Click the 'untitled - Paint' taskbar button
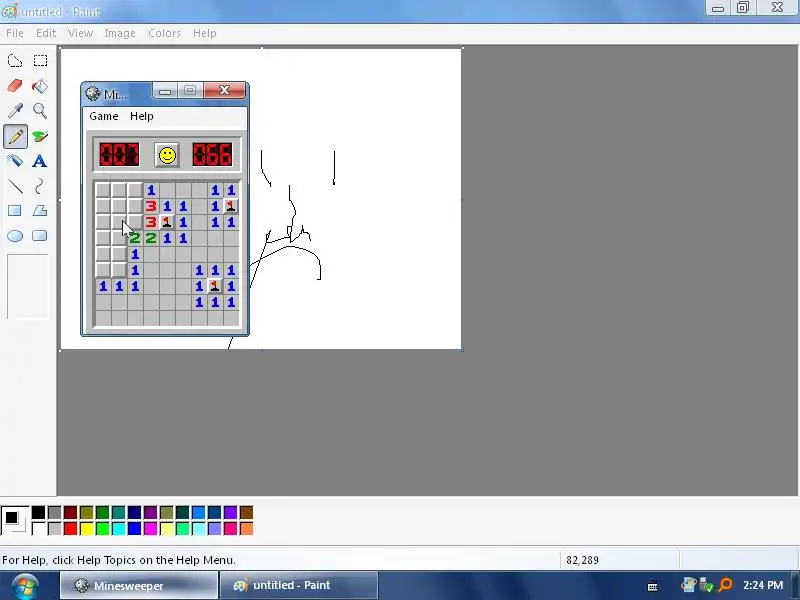 [298, 586]
